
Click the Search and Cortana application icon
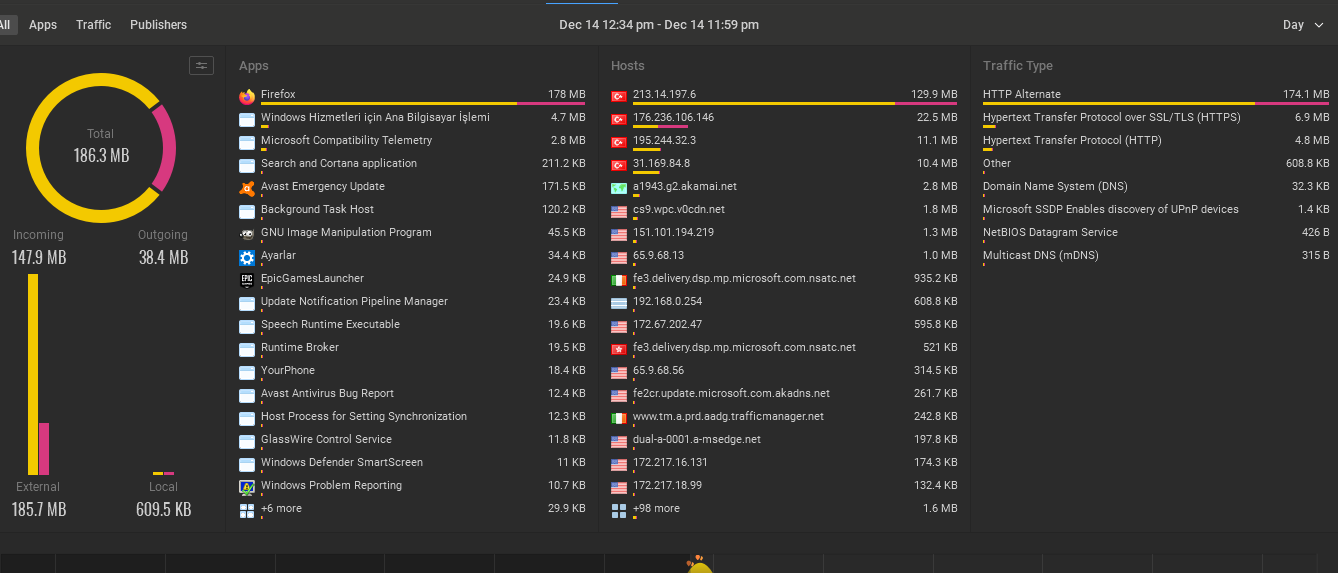(x=247, y=165)
